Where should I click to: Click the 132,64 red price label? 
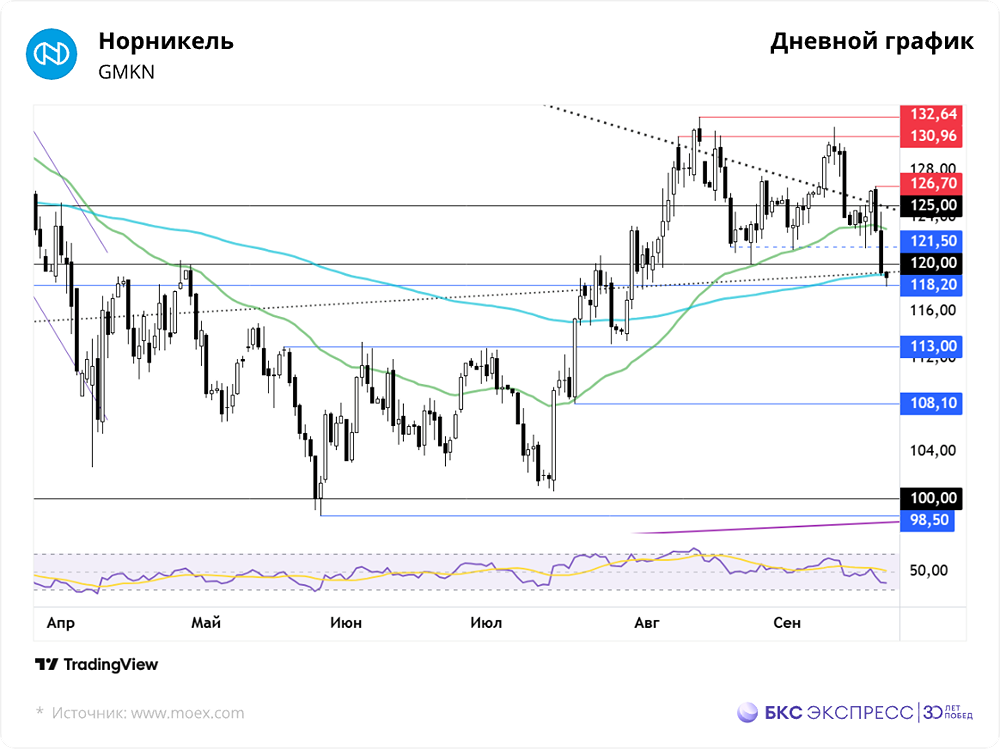click(x=931, y=114)
